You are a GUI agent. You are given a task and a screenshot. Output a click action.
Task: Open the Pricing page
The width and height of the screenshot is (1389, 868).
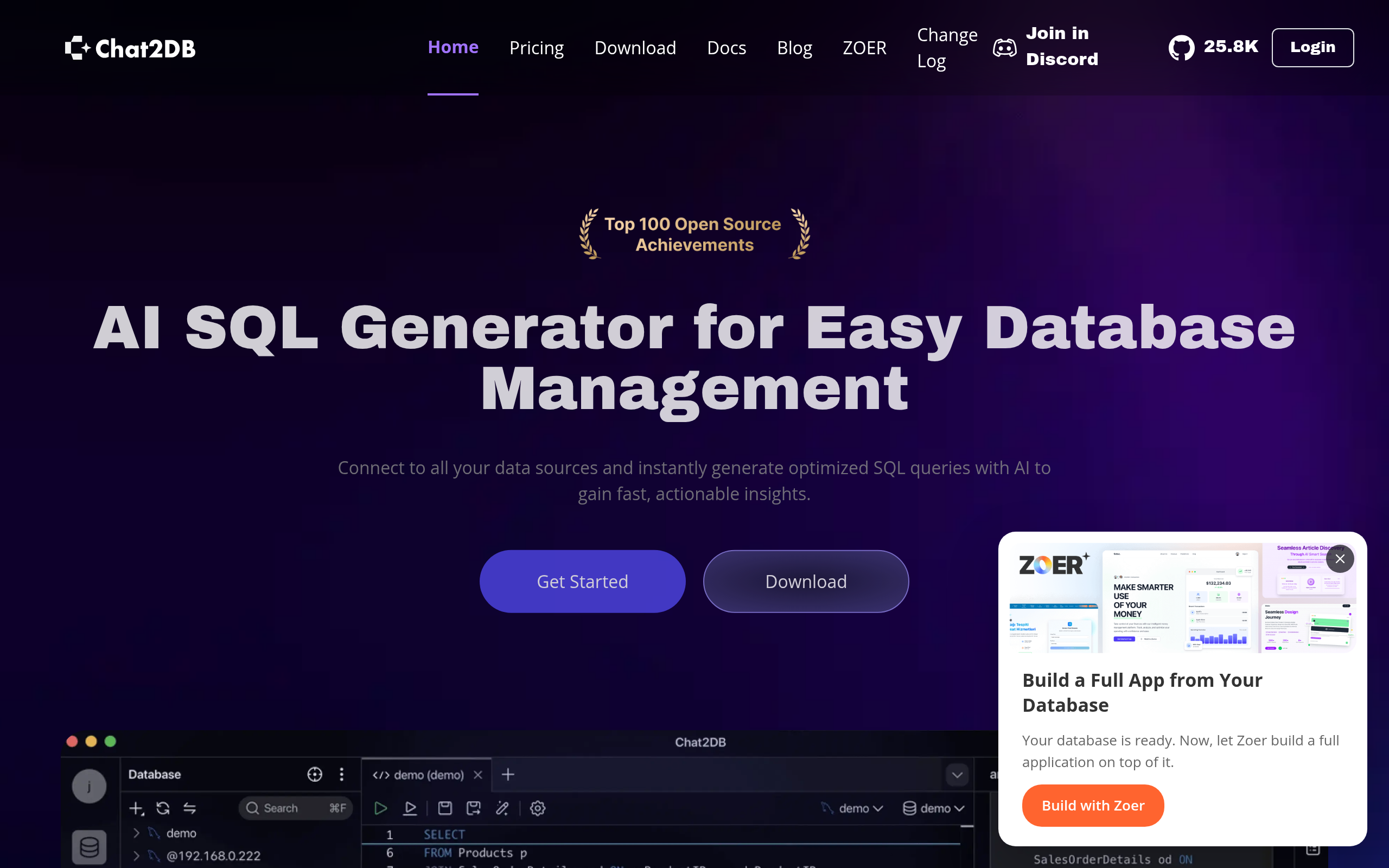coord(536,48)
